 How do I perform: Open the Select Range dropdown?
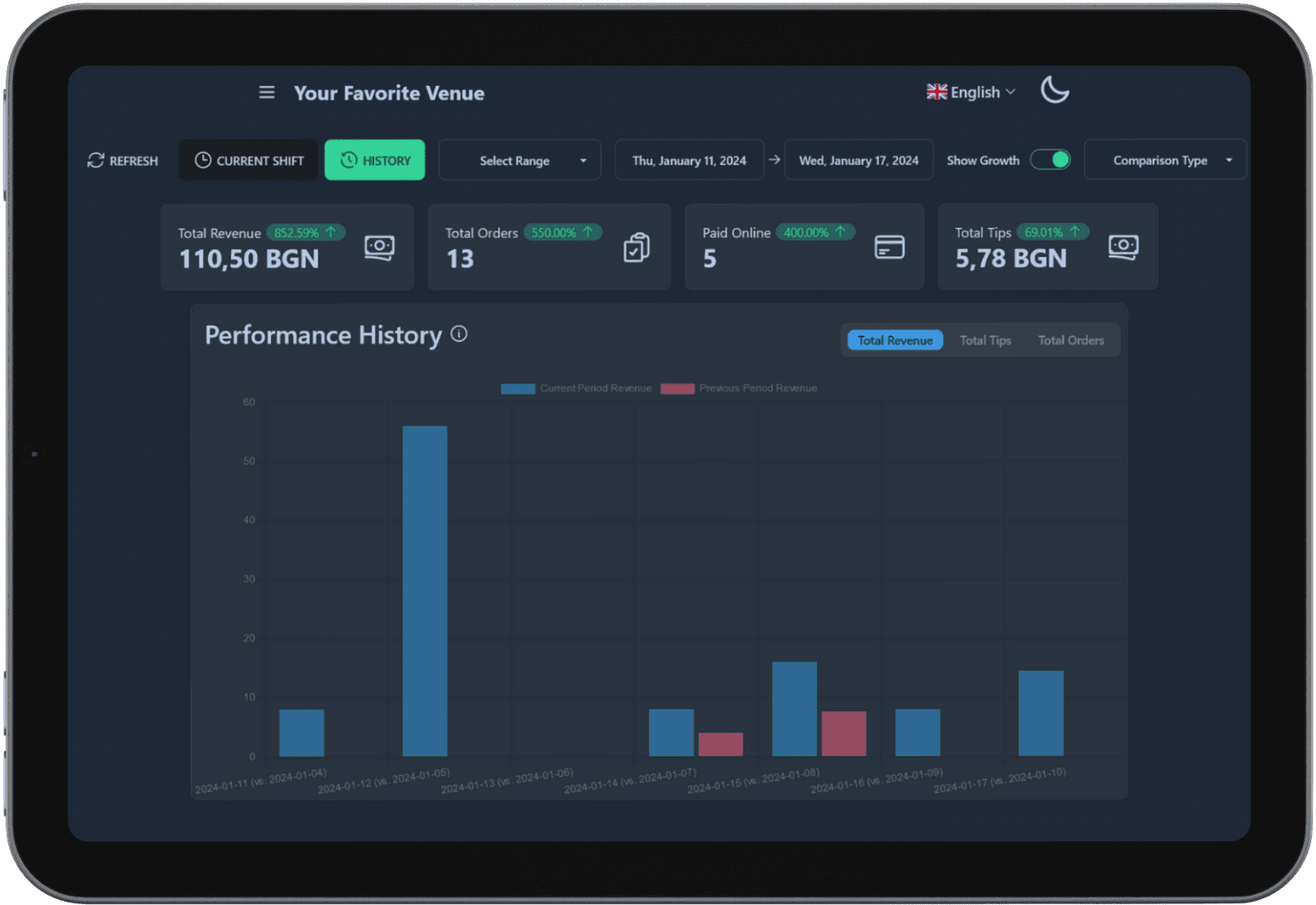pos(520,160)
